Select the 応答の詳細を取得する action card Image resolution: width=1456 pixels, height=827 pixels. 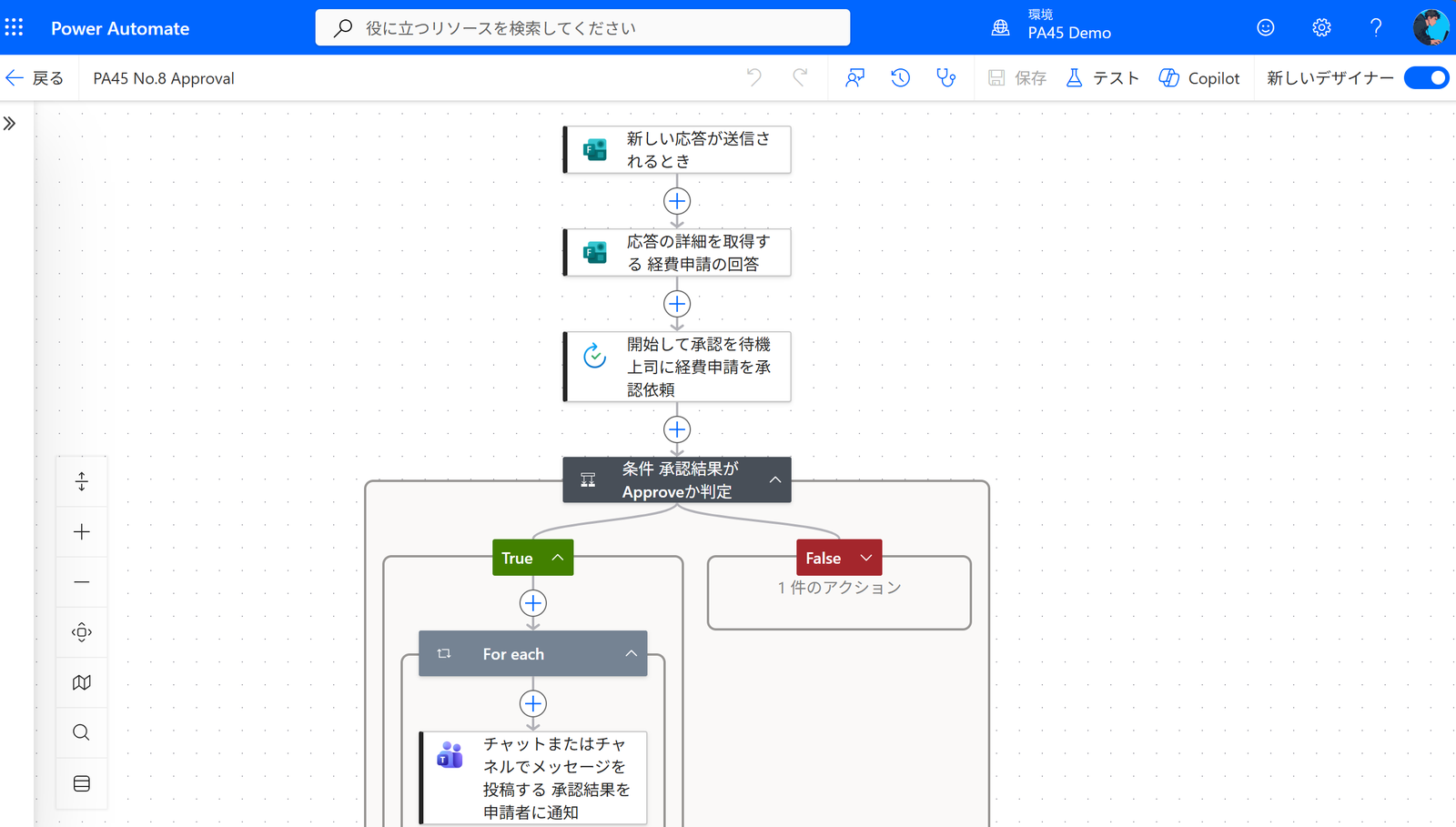coord(677,252)
